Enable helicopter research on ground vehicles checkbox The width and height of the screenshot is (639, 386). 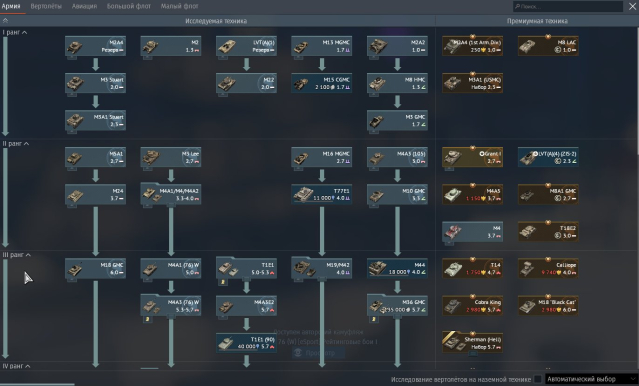tap(538, 379)
